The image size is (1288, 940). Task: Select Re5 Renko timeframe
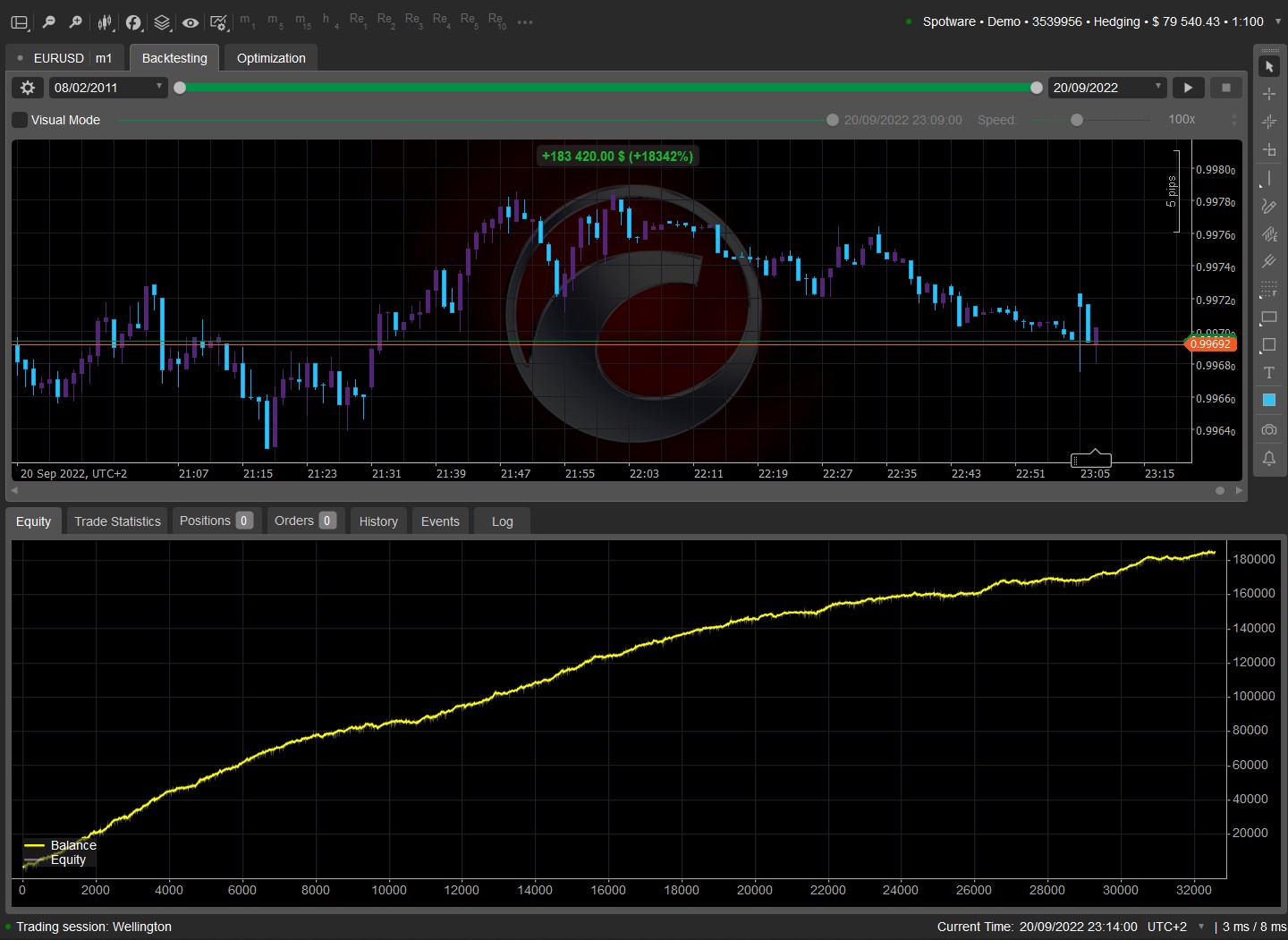click(x=469, y=21)
